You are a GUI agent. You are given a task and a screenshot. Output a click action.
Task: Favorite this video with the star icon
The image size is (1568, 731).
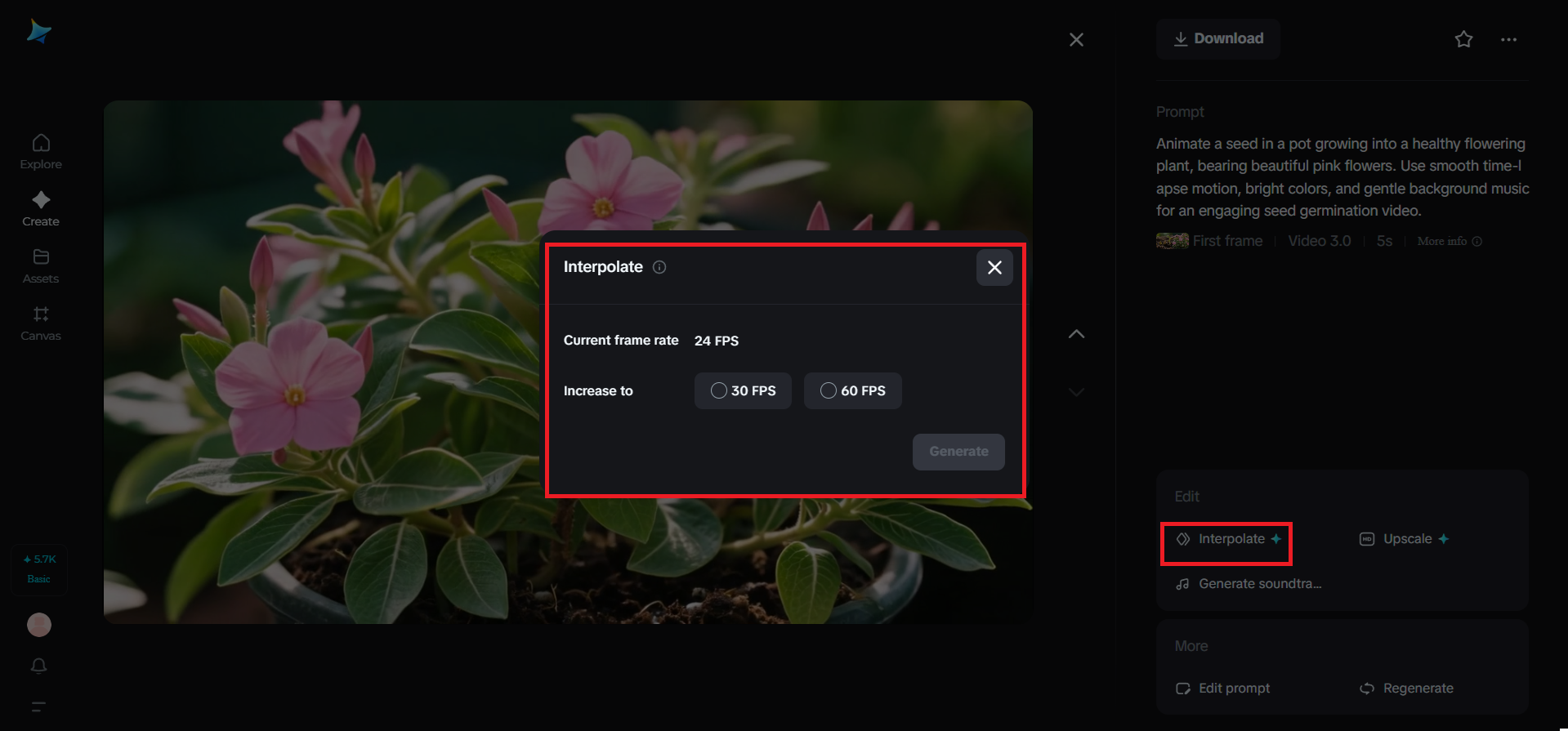tap(1463, 39)
